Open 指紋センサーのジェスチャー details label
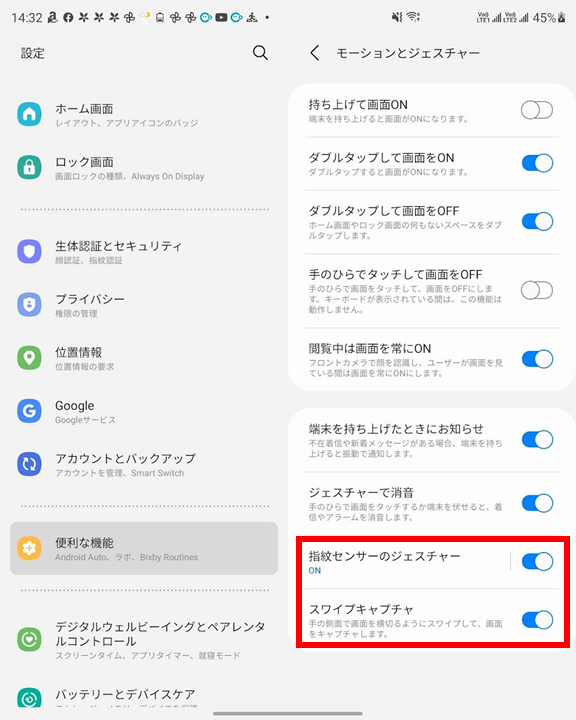This screenshot has height=720, width=576. [384, 557]
